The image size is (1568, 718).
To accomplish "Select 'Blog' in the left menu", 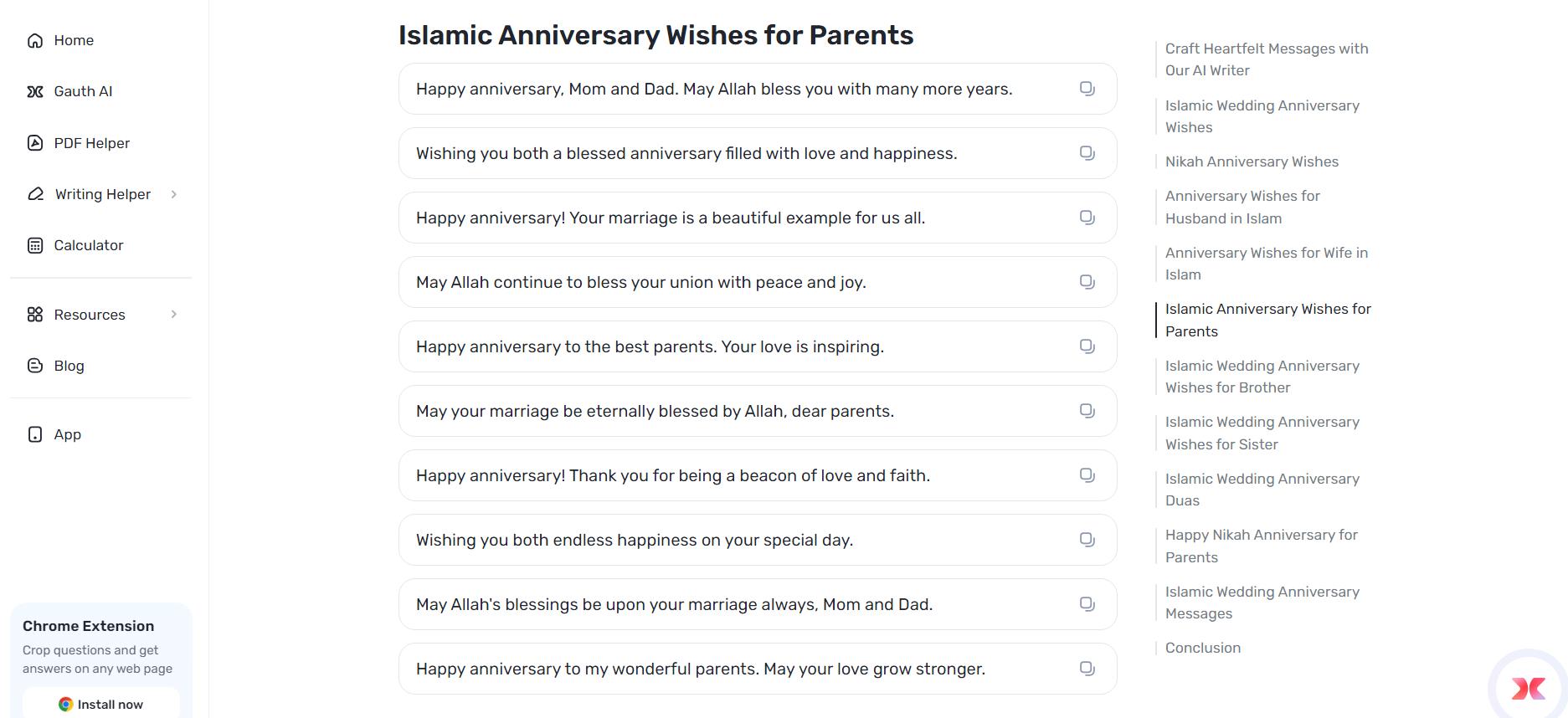I will pos(68,365).
